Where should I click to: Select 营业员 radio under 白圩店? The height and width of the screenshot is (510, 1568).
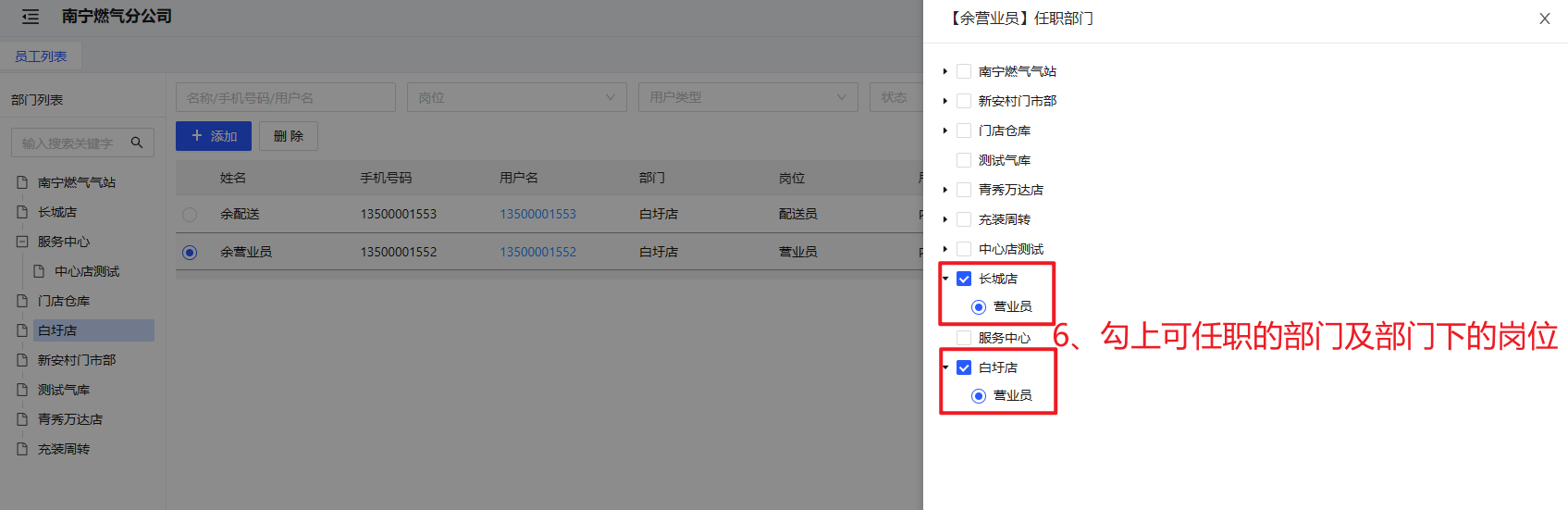979,396
